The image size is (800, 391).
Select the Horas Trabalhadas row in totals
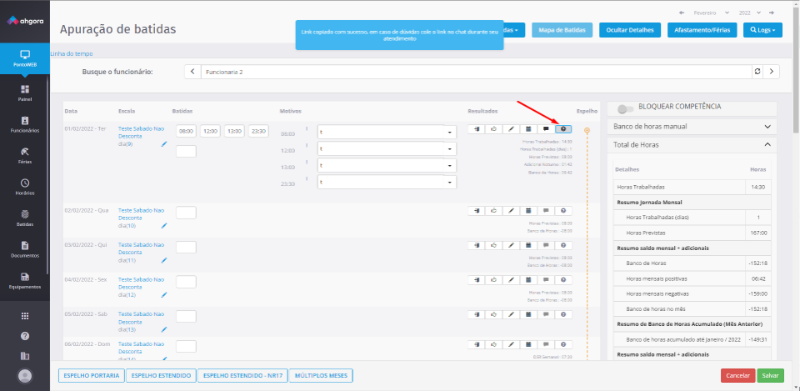coord(692,187)
